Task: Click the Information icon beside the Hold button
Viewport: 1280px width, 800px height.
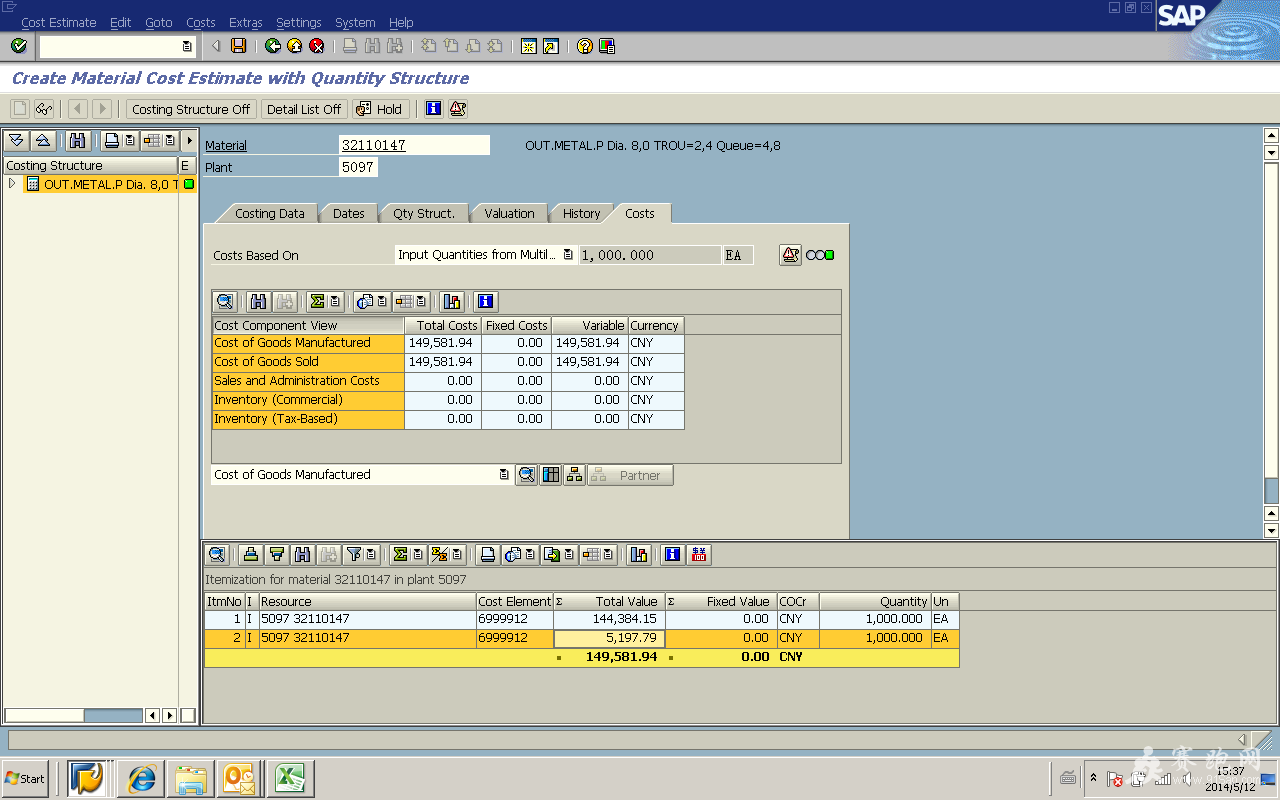Action: coord(433,109)
